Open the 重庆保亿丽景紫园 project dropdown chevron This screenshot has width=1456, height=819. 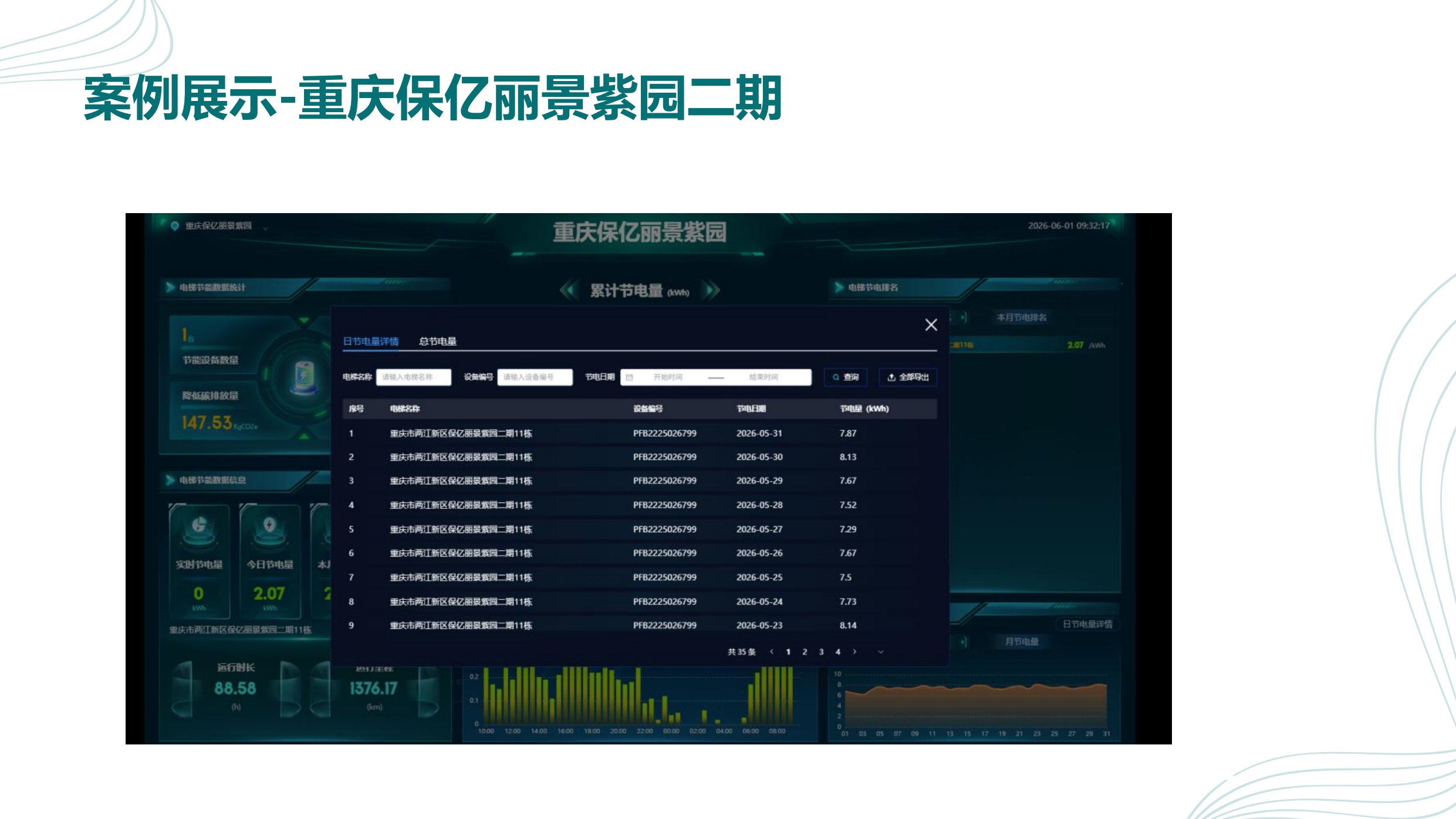tap(266, 228)
